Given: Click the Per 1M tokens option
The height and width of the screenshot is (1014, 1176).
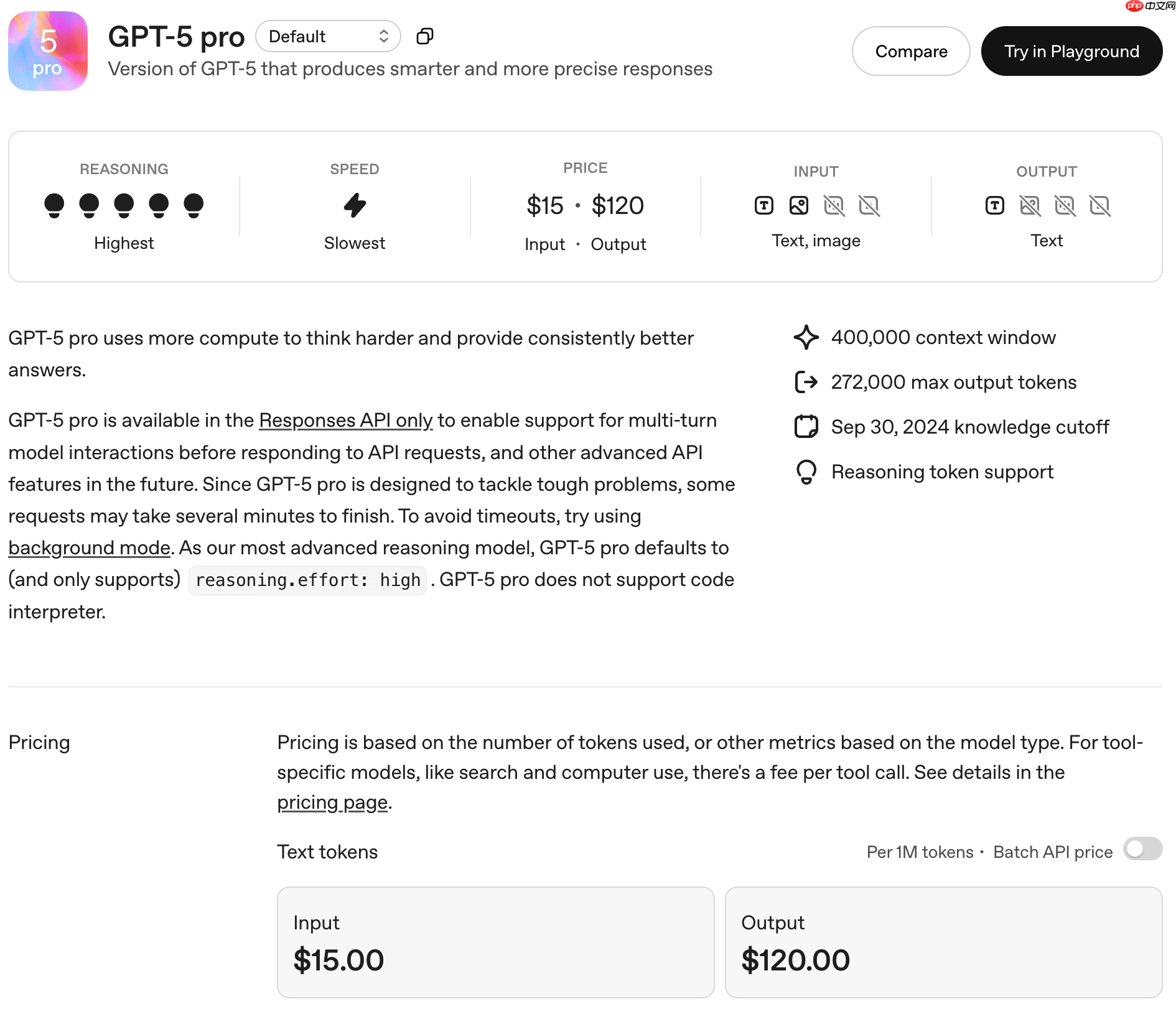Looking at the screenshot, I should coord(920,852).
